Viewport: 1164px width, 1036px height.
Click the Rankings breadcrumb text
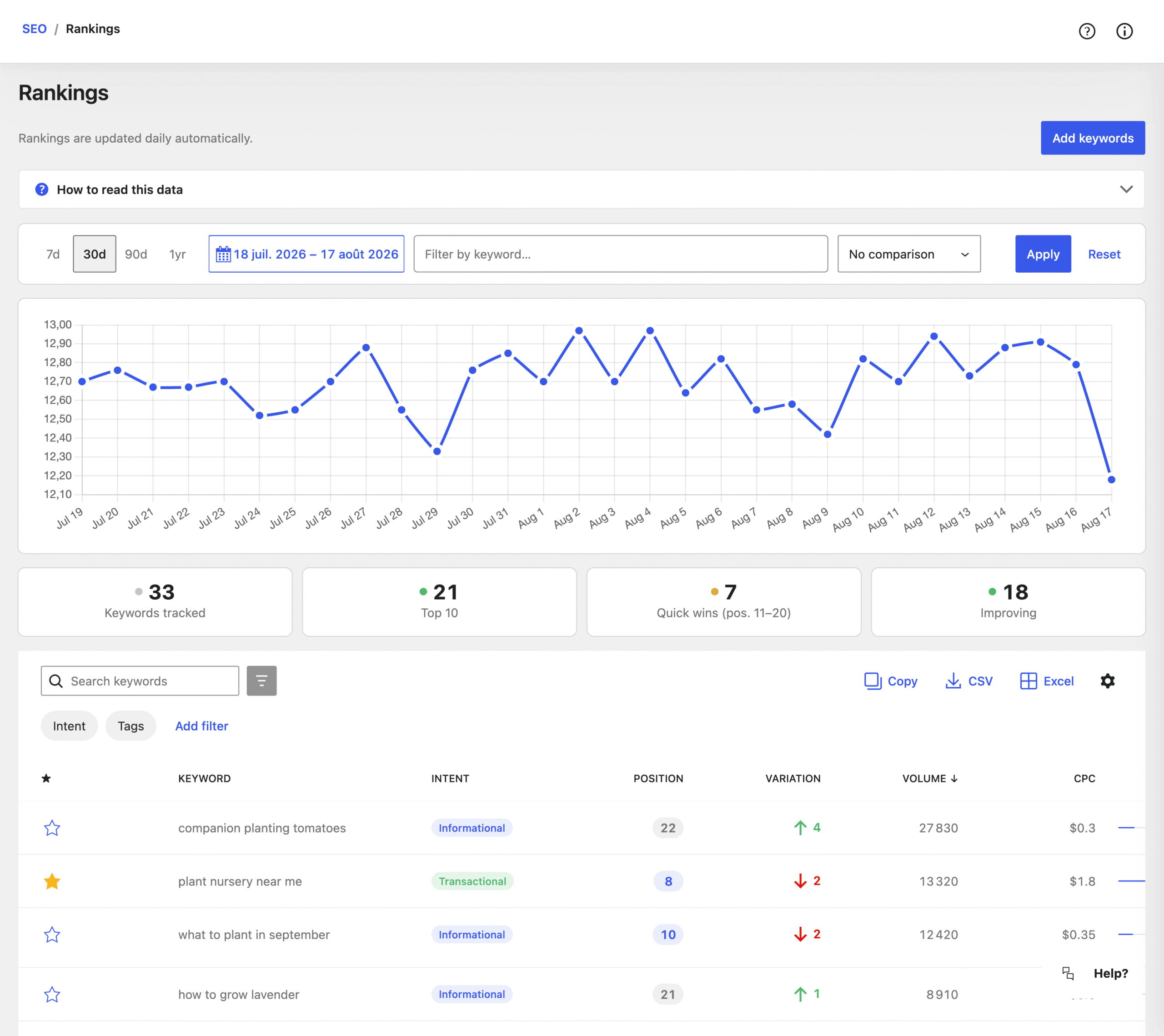[x=93, y=29]
